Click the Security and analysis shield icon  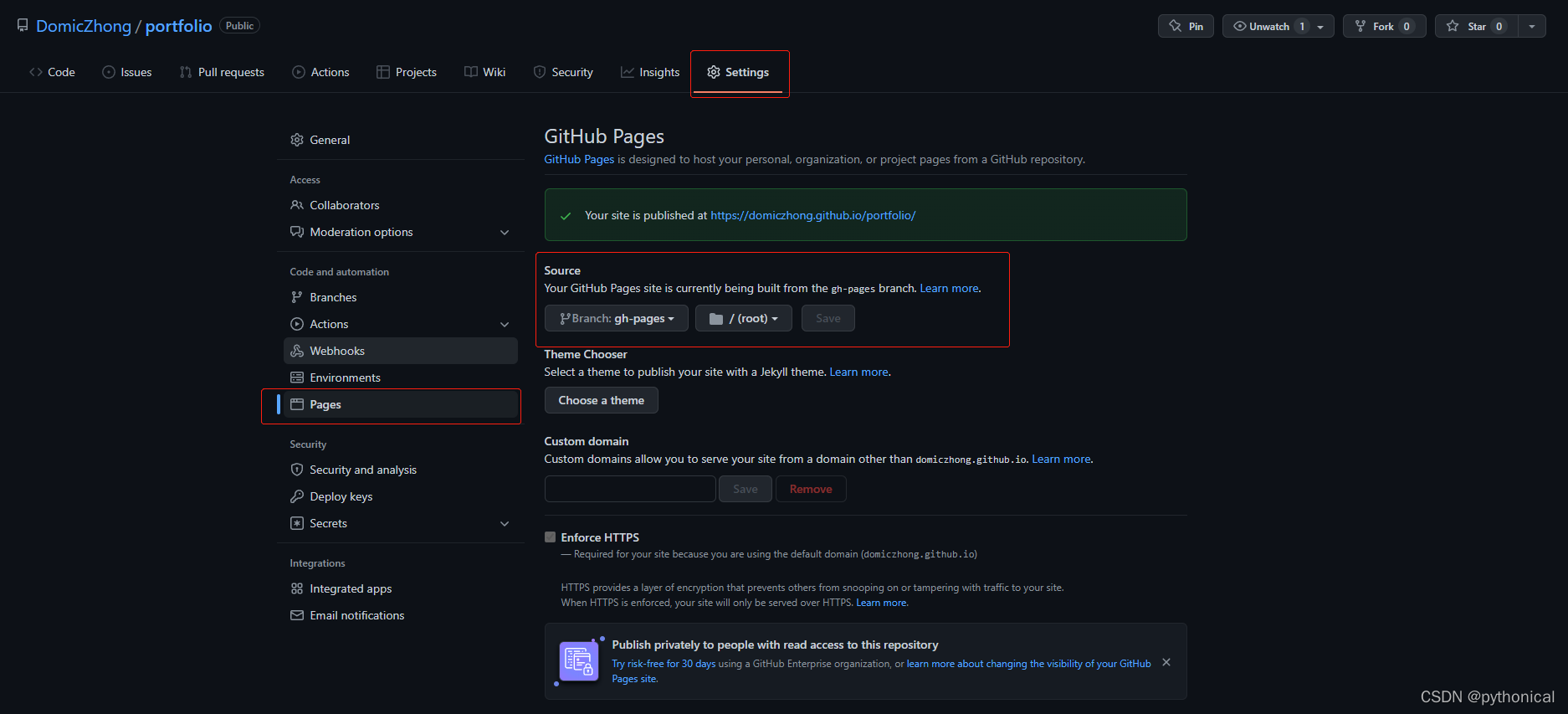297,470
